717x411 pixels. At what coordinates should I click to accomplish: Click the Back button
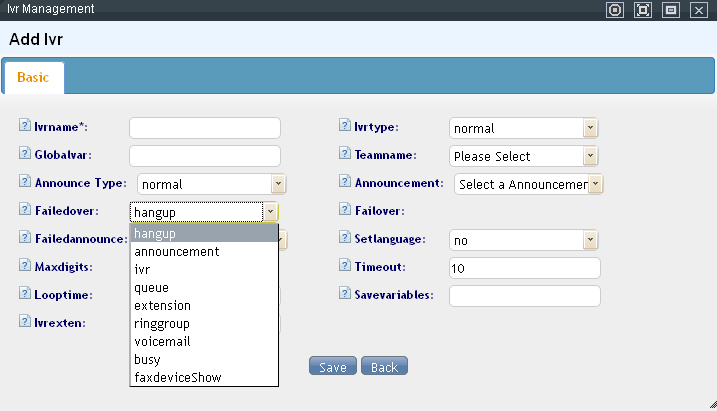[x=384, y=367]
